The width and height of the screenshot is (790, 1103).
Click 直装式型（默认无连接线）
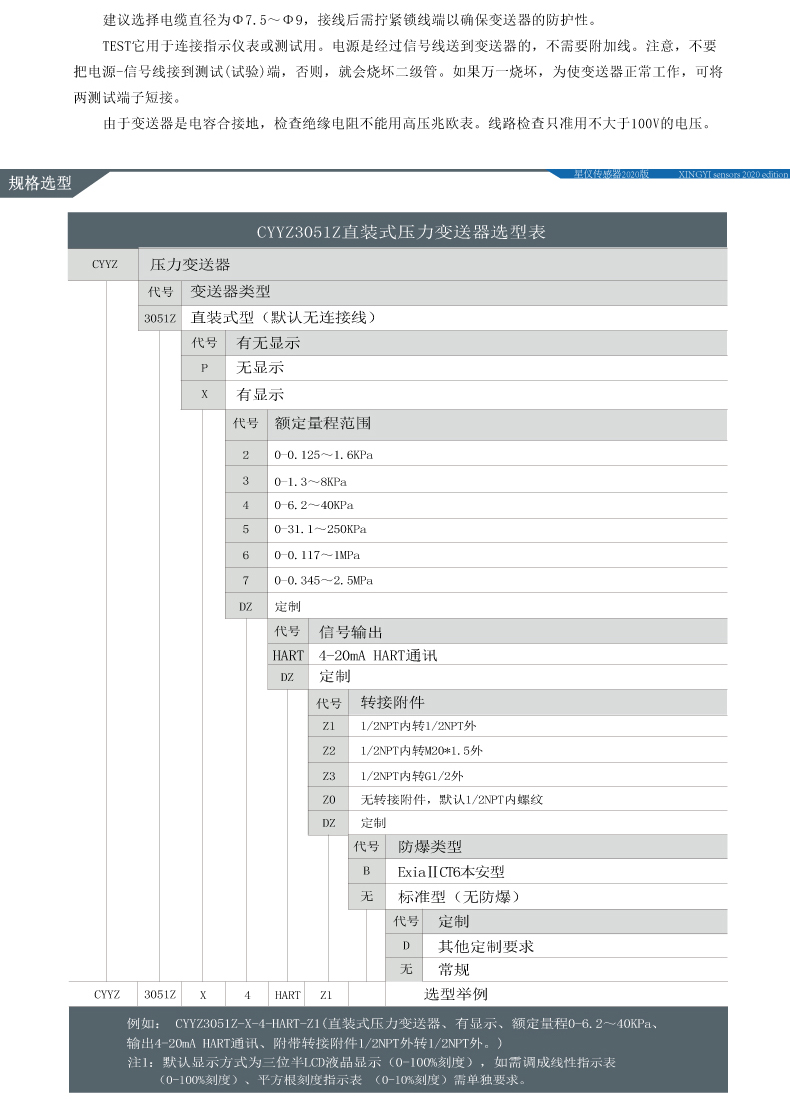pyautogui.click(x=283, y=317)
